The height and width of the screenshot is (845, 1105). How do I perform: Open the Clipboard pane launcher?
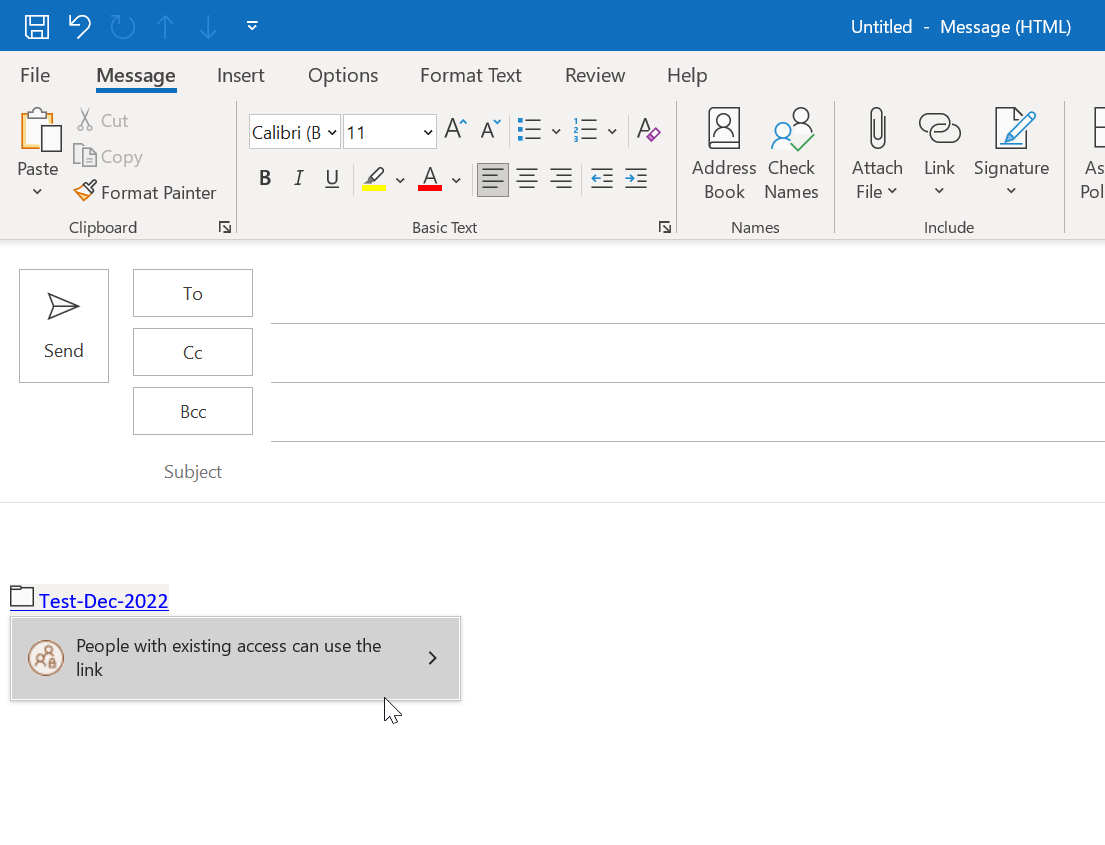coord(225,227)
